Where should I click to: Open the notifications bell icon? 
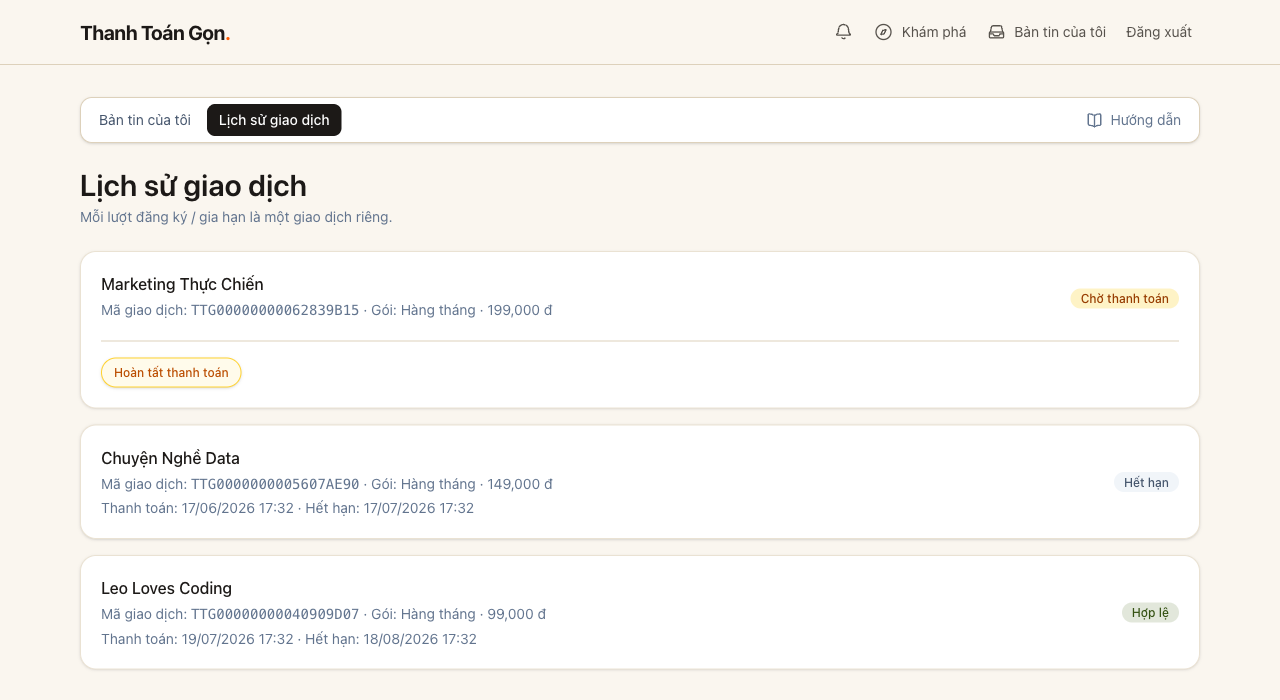point(843,32)
